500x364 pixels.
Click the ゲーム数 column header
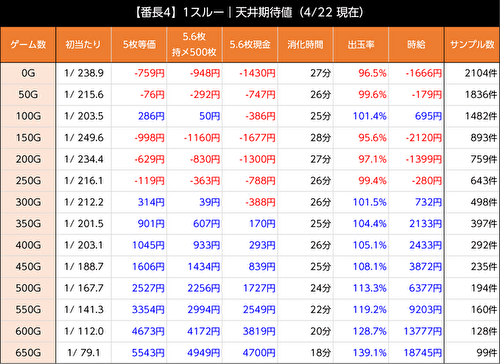(x=28, y=45)
